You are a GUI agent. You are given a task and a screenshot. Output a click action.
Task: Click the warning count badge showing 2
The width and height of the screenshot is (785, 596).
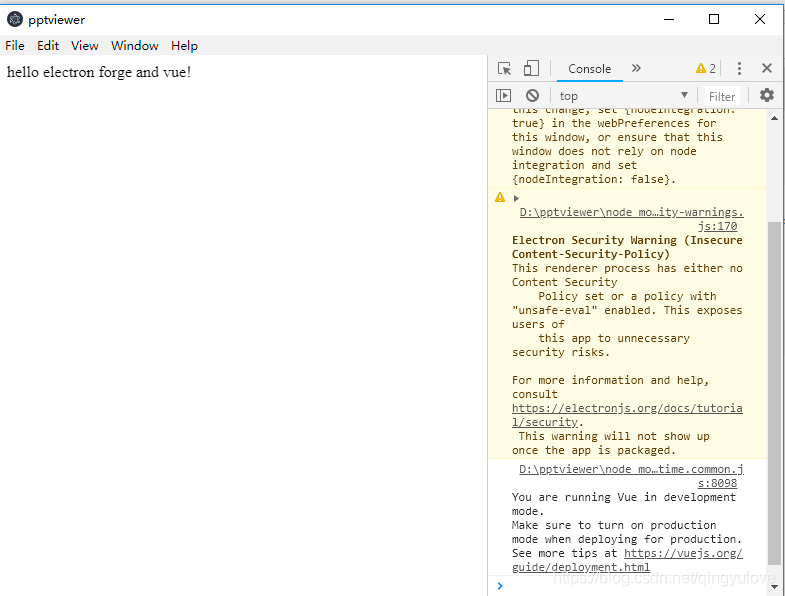706,69
